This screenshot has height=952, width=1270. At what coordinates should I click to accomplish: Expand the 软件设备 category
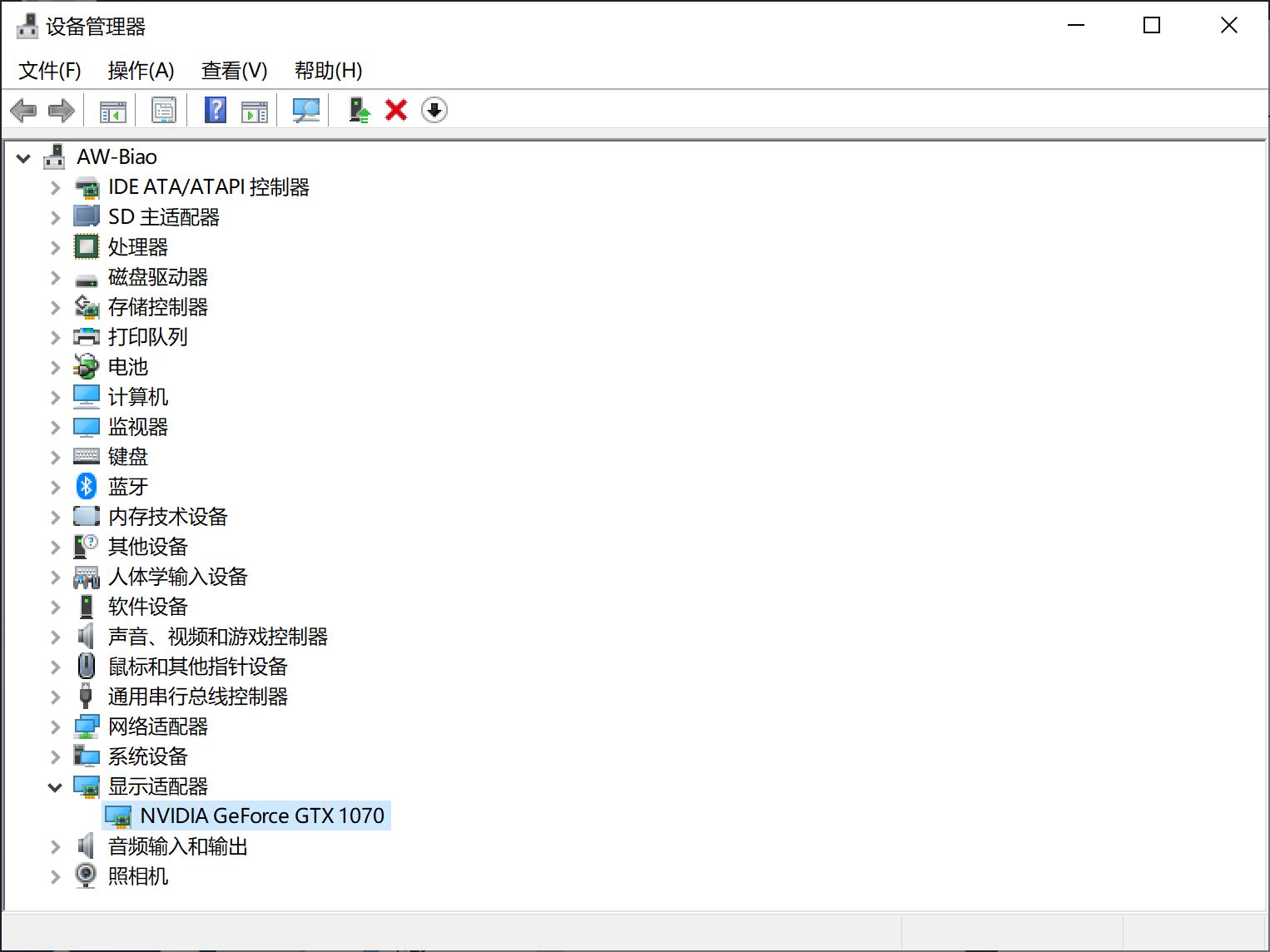tap(56, 607)
